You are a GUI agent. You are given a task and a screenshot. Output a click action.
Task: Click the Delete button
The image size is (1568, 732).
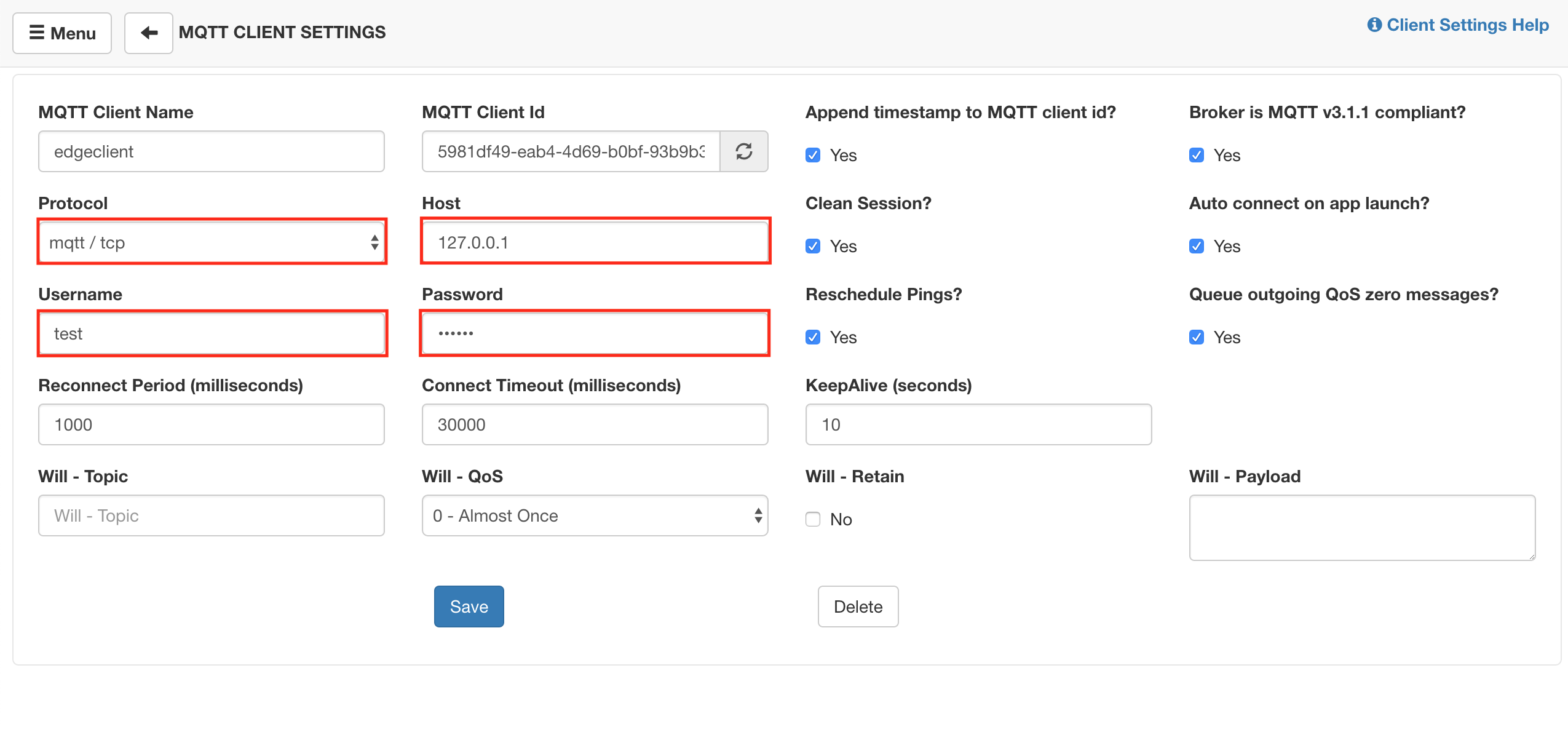858,607
